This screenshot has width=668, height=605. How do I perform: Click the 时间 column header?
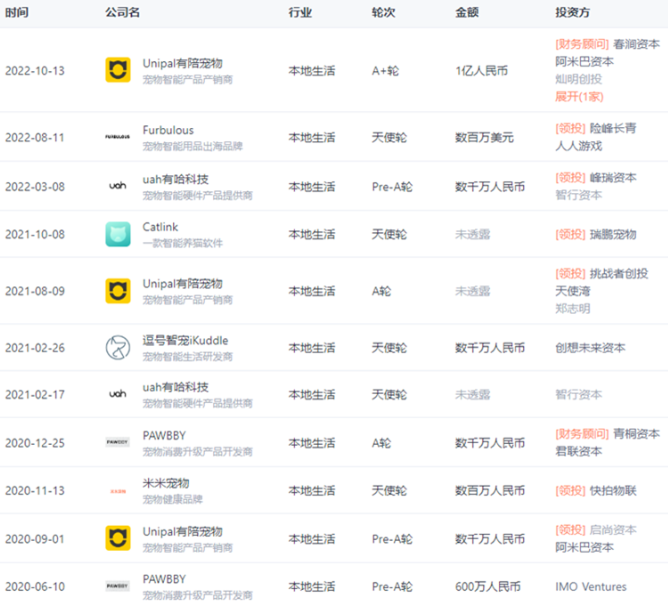tap(17, 12)
